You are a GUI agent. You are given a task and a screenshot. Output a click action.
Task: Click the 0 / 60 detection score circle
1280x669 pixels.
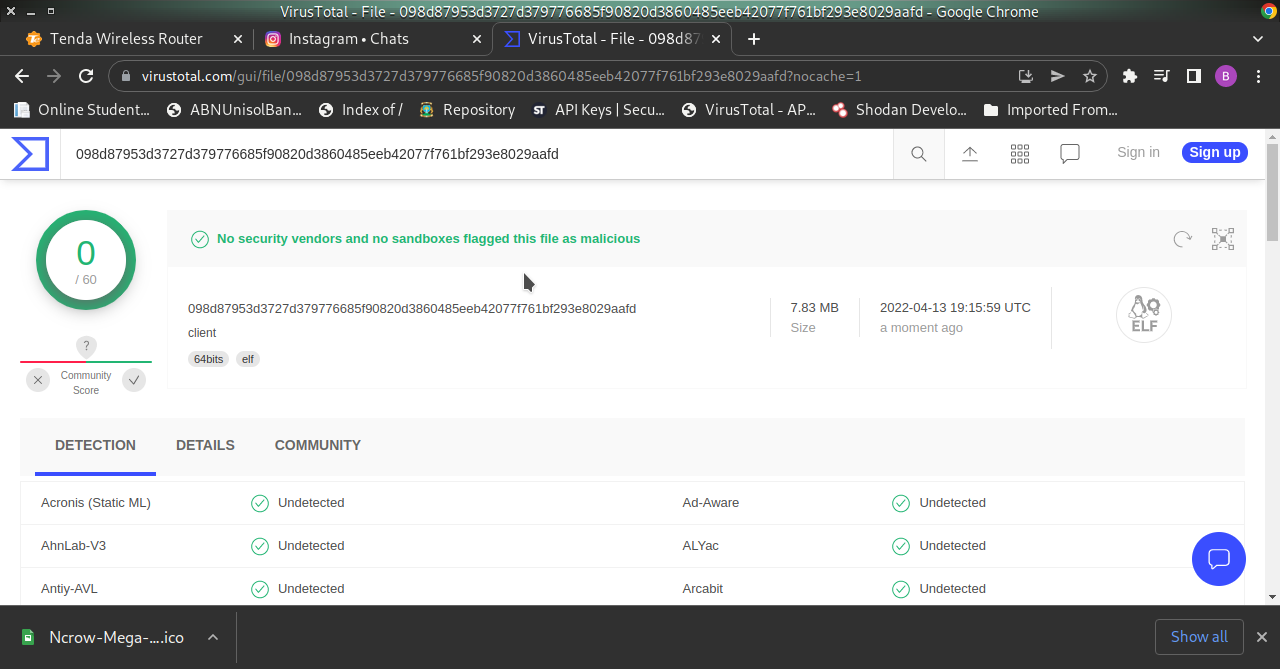(x=86, y=261)
